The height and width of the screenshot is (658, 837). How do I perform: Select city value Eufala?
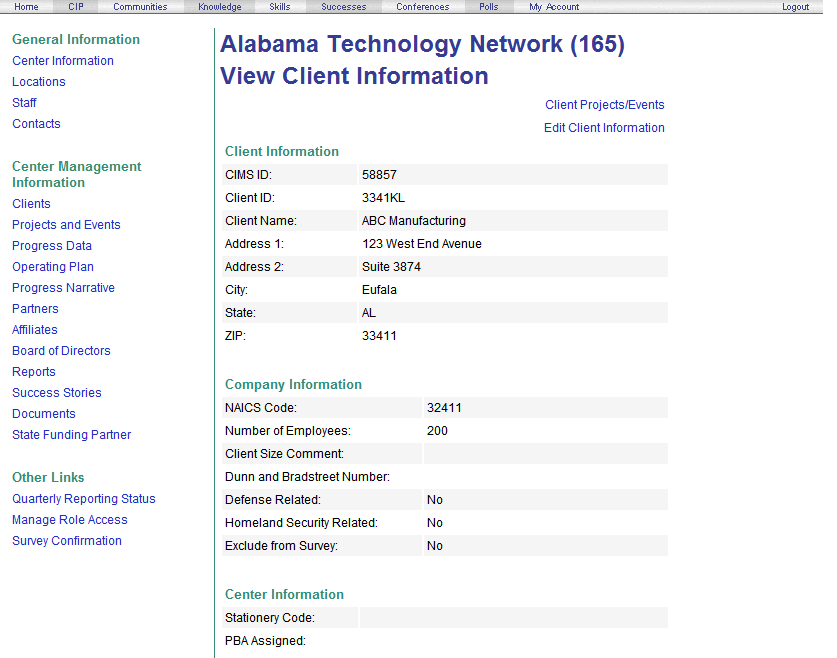point(379,290)
